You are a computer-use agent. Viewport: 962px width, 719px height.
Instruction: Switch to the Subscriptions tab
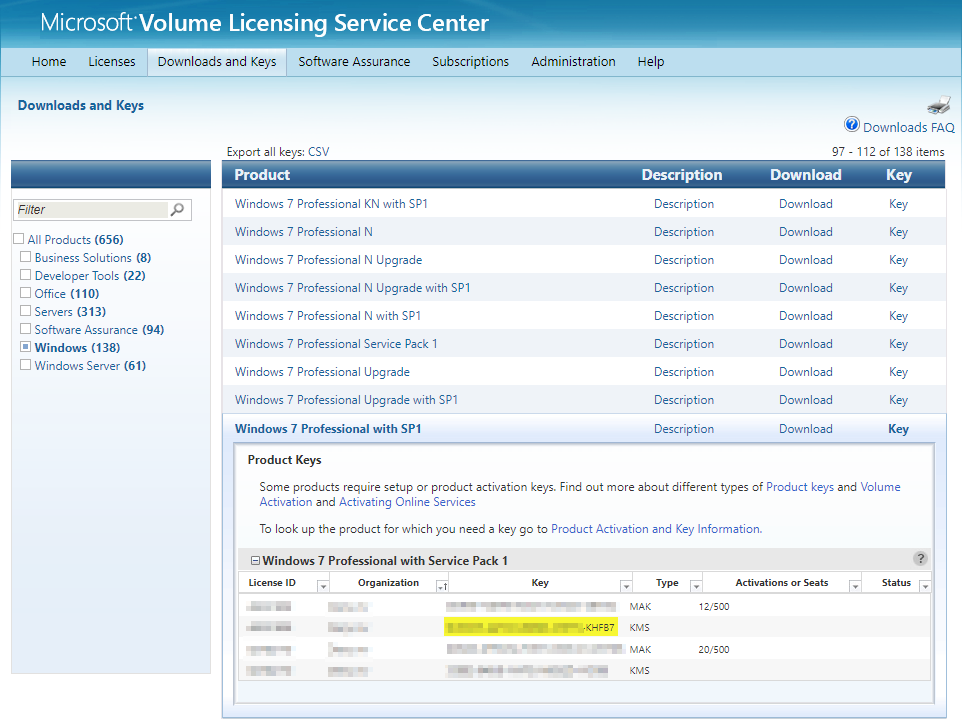pyautogui.click(x=471, y=61)
